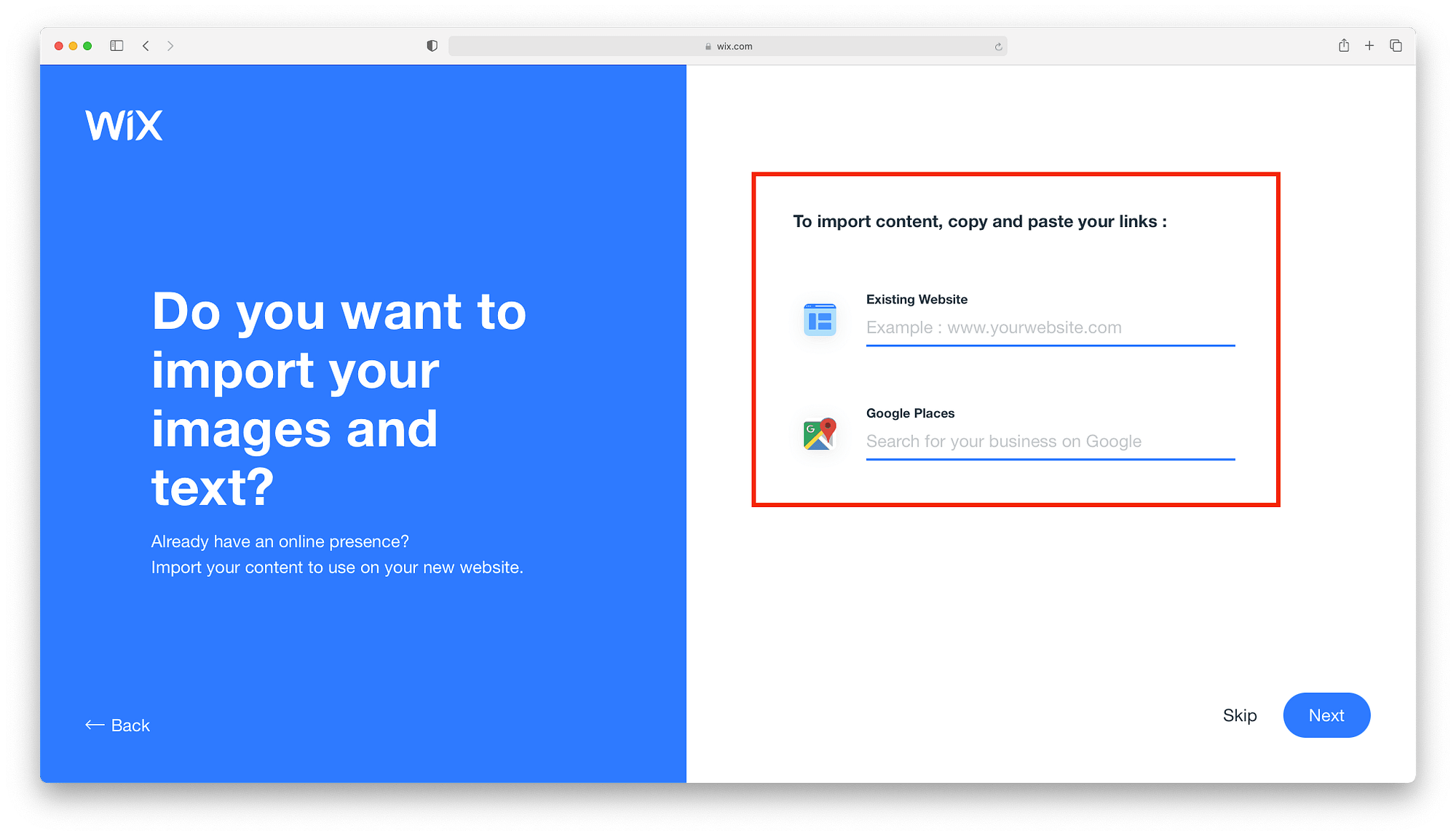Click the Existing Website import icon
1456x836 pixels.
pyautogui.click(x=819, y=318)
